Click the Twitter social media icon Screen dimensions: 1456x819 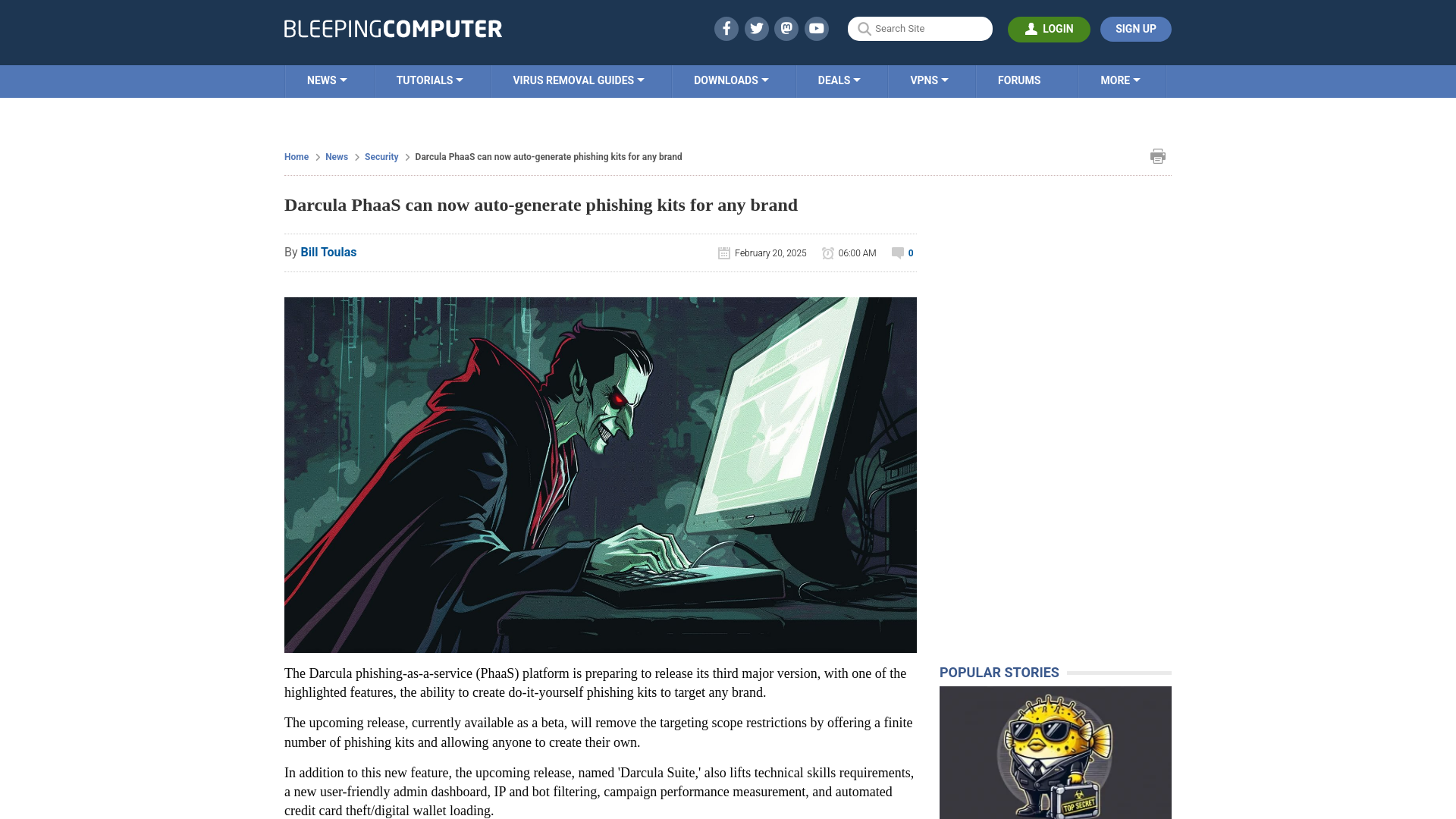pos(756,28)
